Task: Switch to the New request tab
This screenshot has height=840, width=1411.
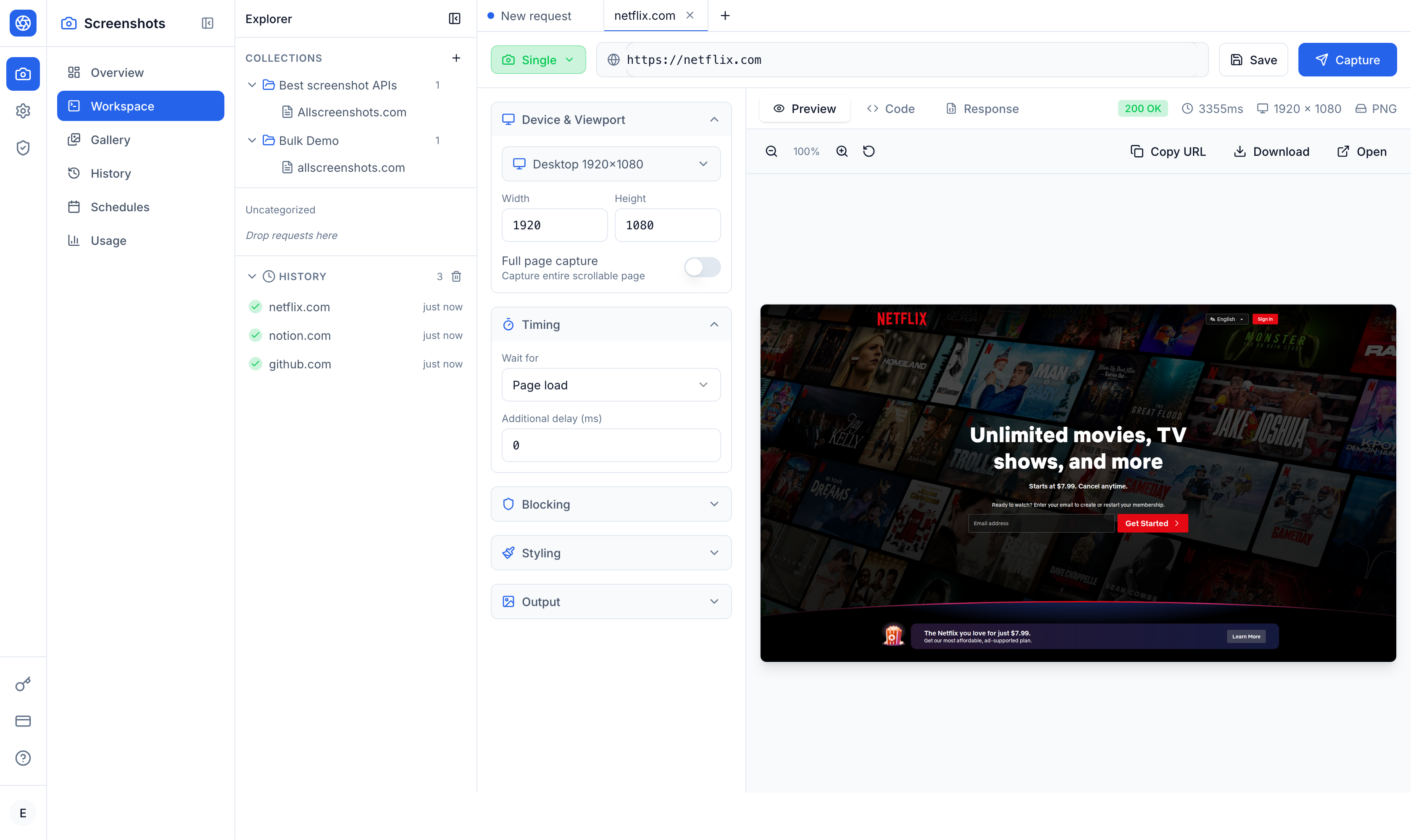Action: [535, 16]
